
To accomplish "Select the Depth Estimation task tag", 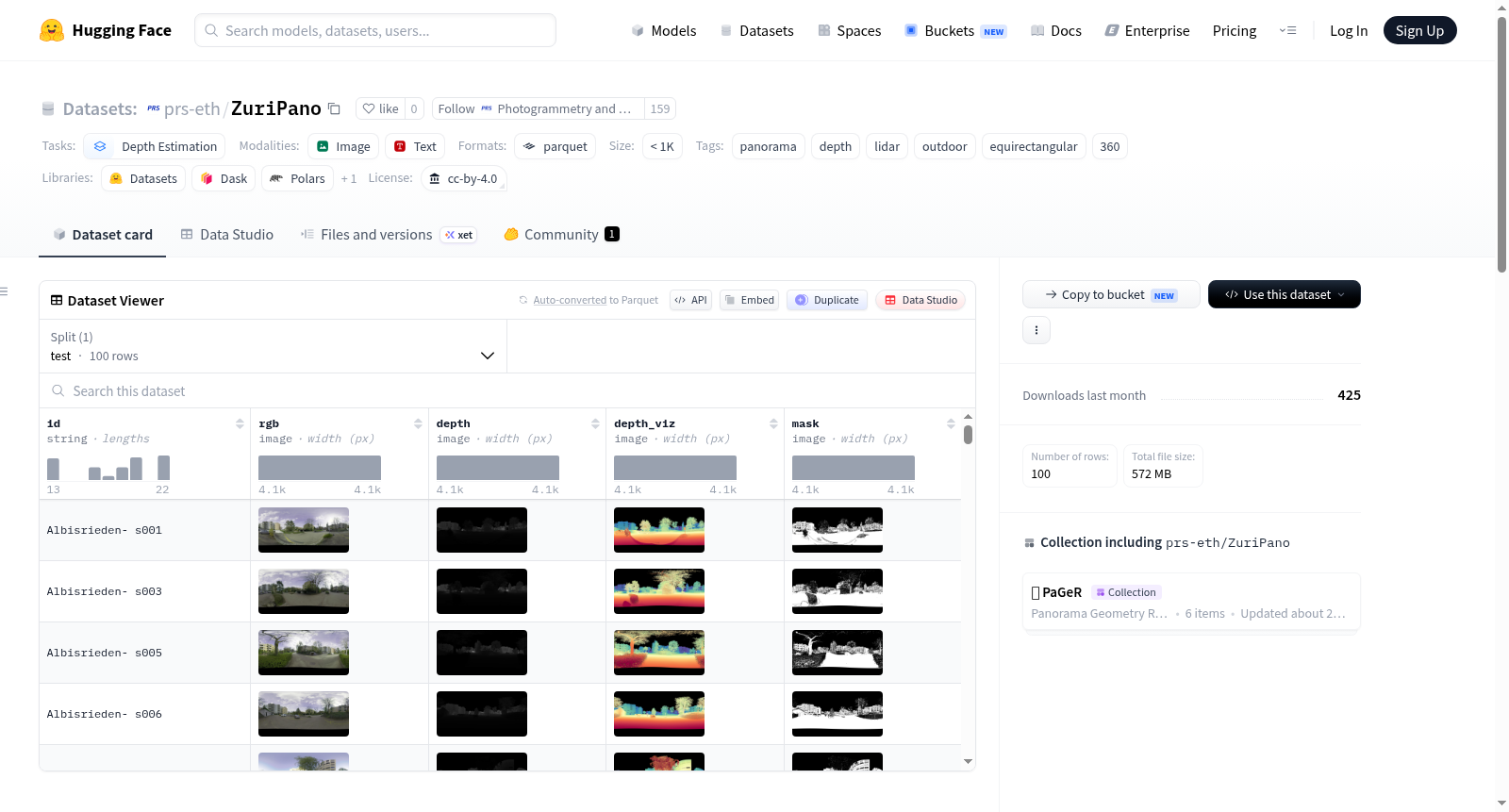I will coord(155,146).
